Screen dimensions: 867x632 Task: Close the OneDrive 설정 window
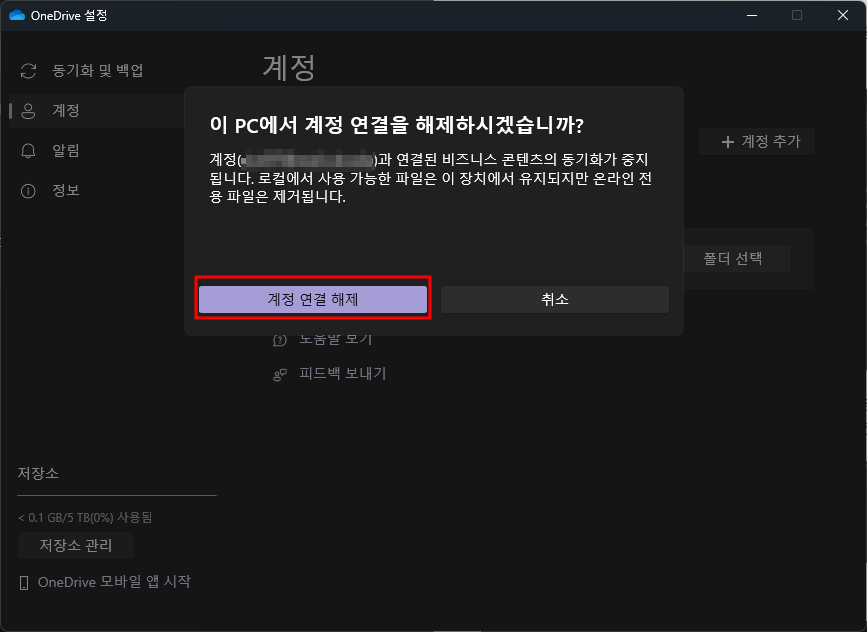click(843, 15)
